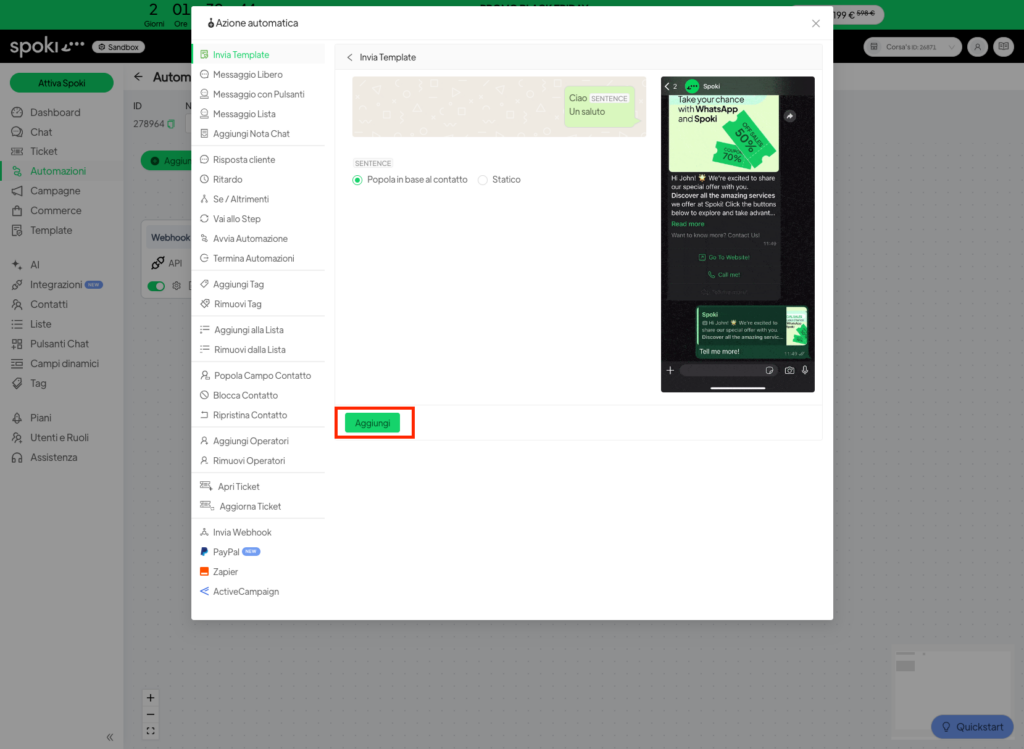The width and height of the screenshot is (1024, 749).
Task: Collapse the left sidebar
Action: tap(109, 737)
